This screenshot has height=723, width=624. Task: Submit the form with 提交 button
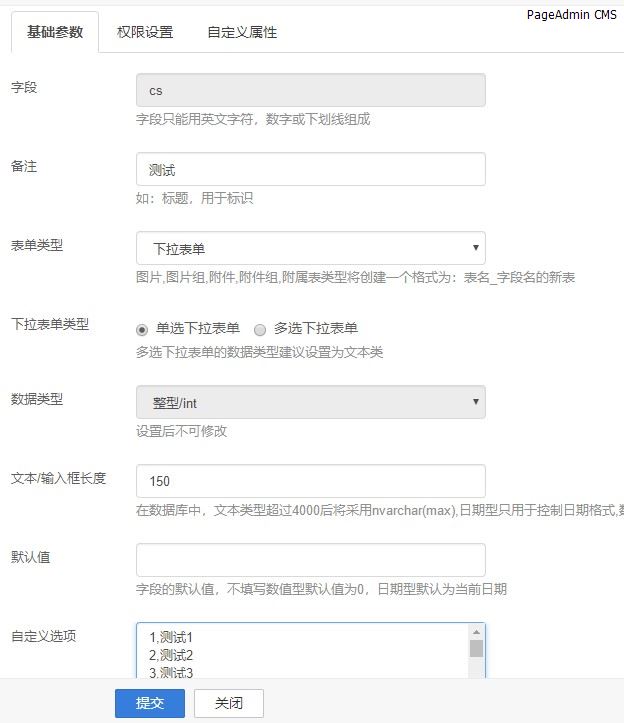coord(150,703)
